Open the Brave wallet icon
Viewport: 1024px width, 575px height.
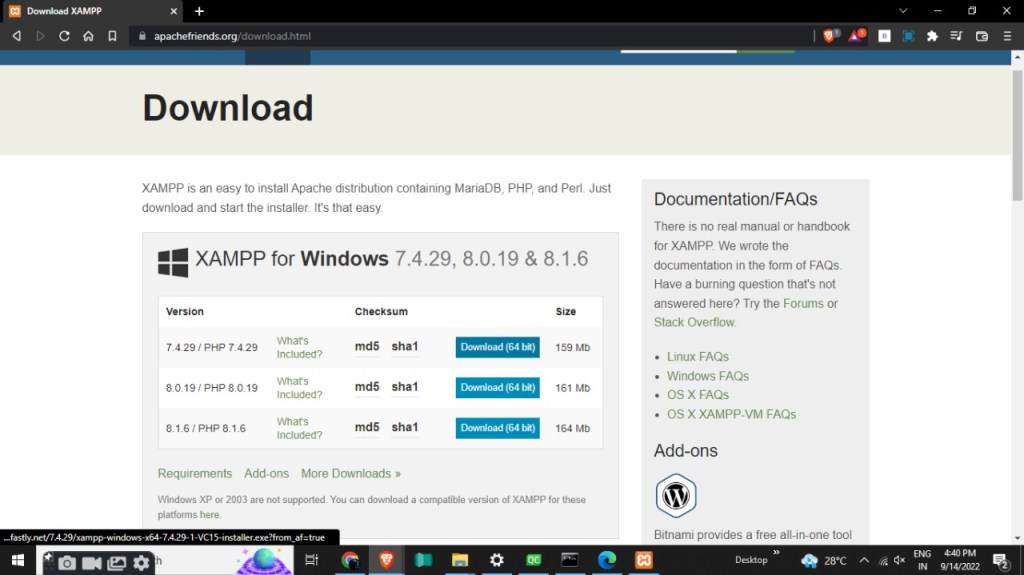pos(982,36)
